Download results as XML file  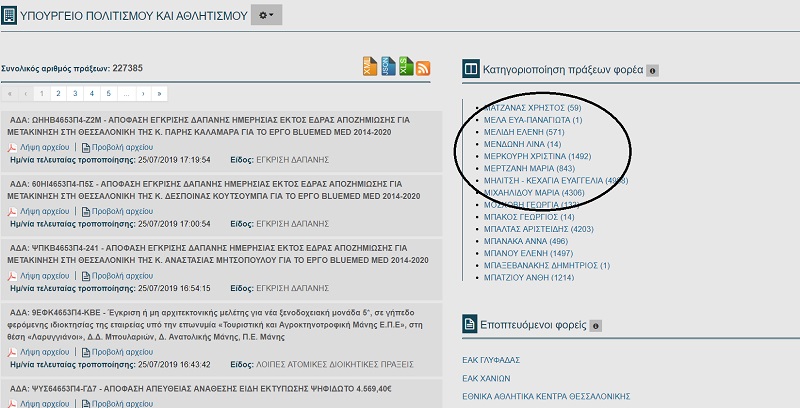pyautogui.click(x=369, y=67)
